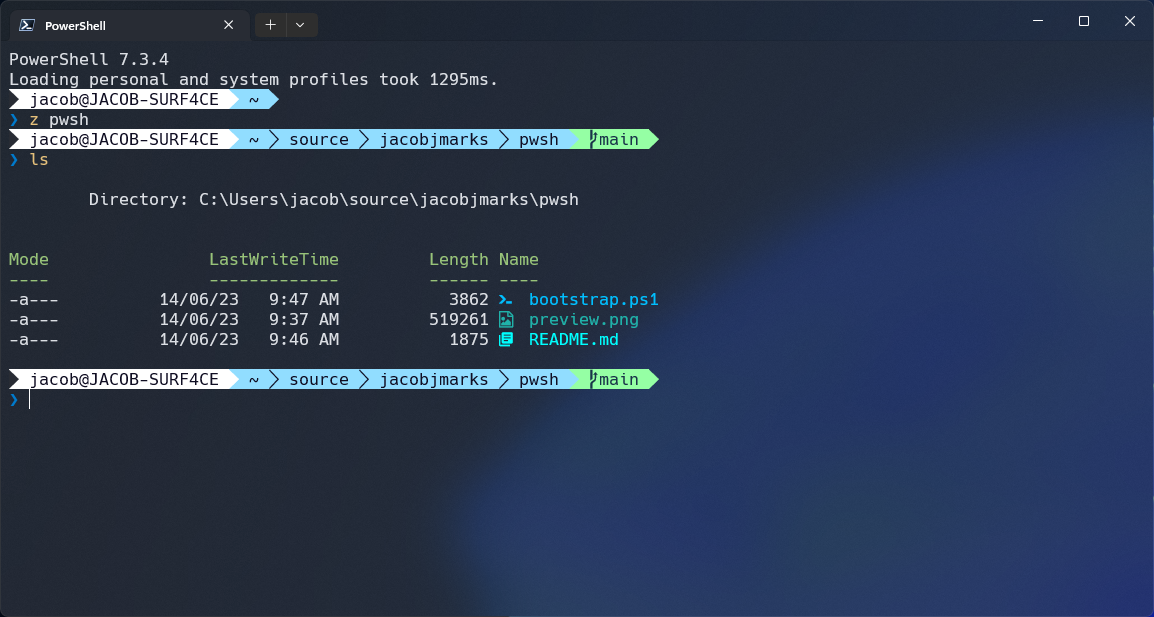Viewport: 1154px width, 617px height.
Task: Click the LastWriteTime column header
Action: (x=274, y=259)
